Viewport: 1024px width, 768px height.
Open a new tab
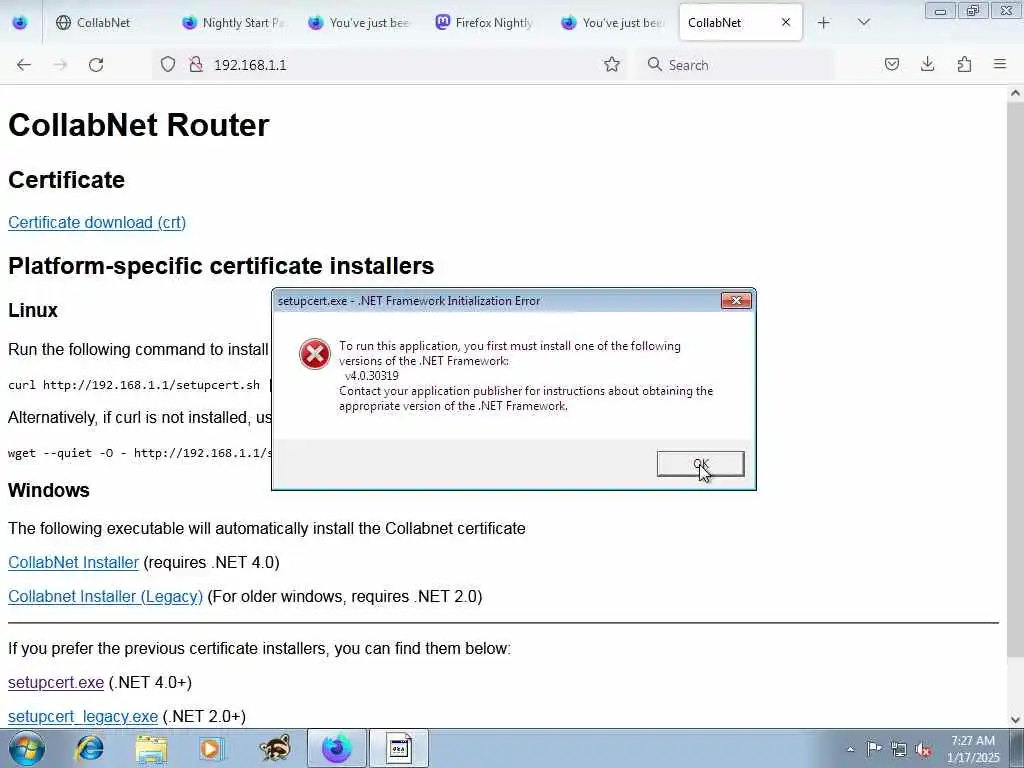pos(824,22)
